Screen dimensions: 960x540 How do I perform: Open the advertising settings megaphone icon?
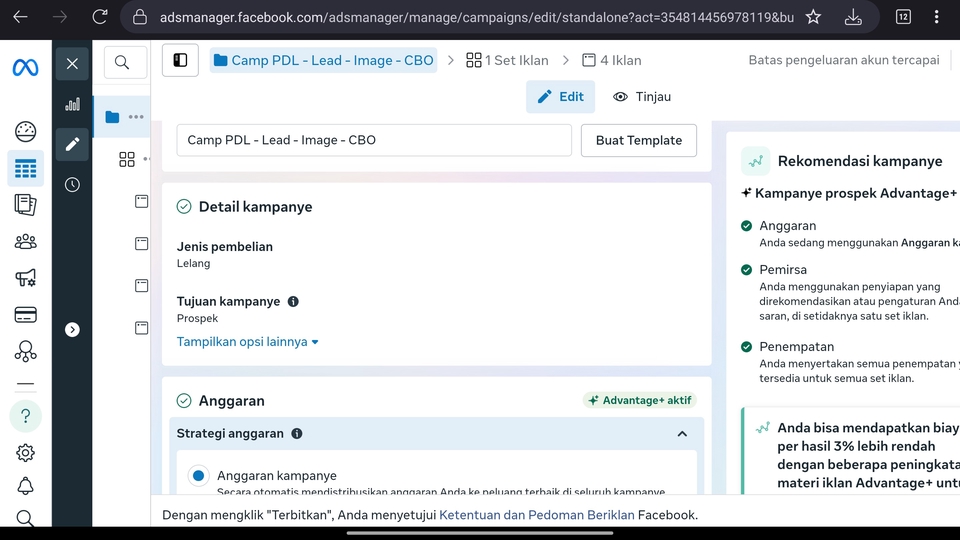(x=25, y=278)
